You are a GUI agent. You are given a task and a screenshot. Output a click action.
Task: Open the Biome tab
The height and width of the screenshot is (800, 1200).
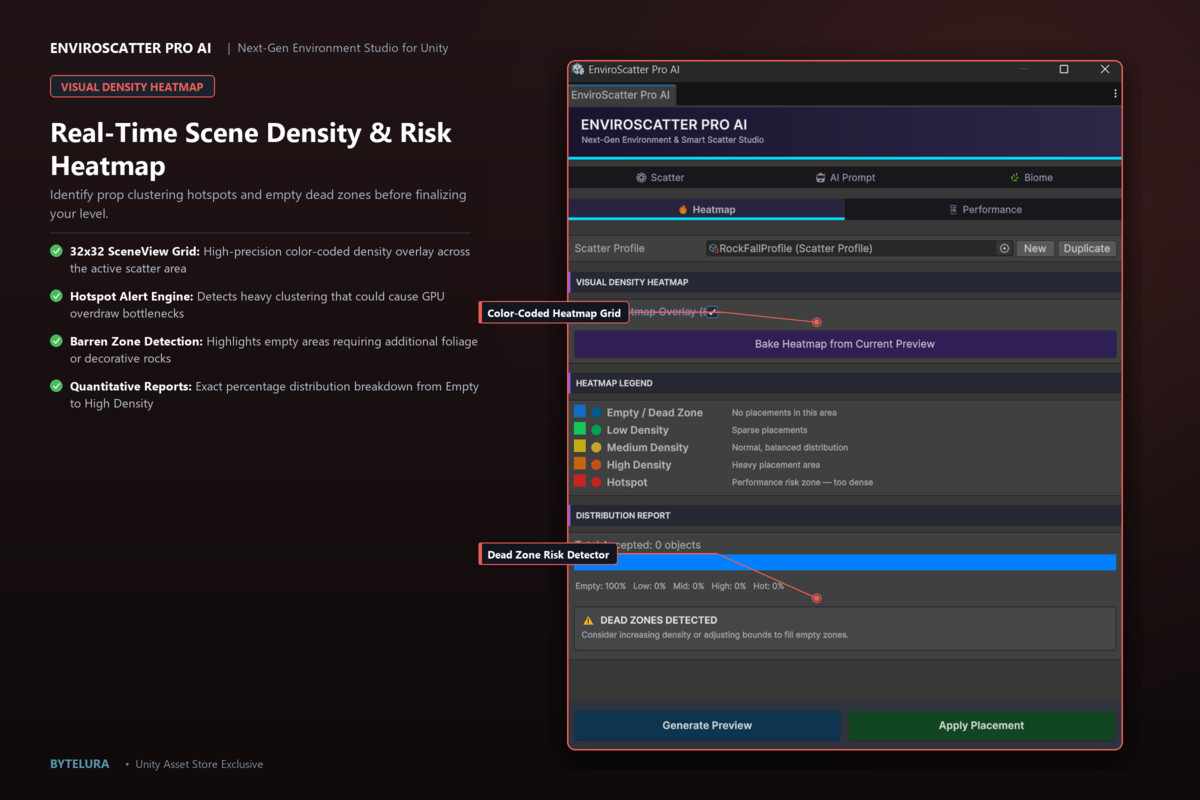[x=1030, y=177]
